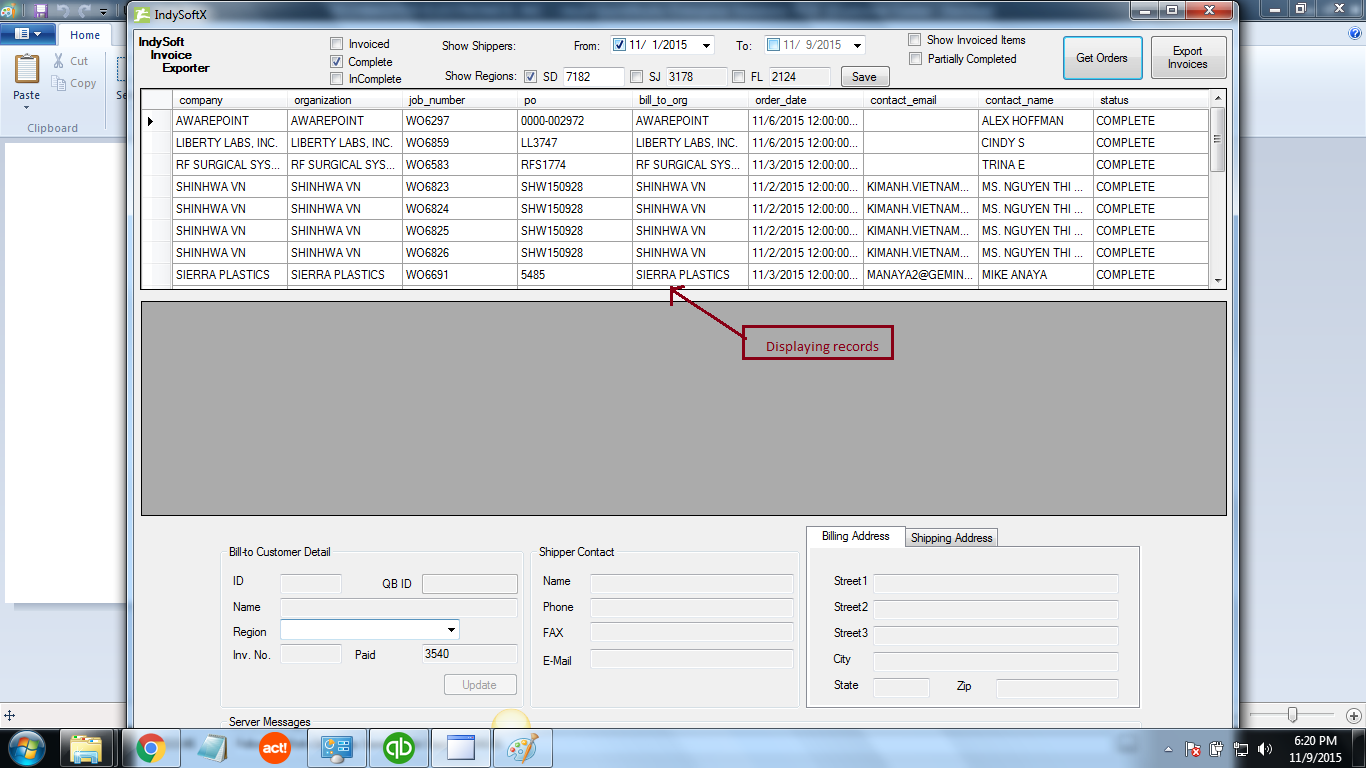Uncheck the Complete status checkbox
Screen dimensions: 1366x768
tap(337, 62)
